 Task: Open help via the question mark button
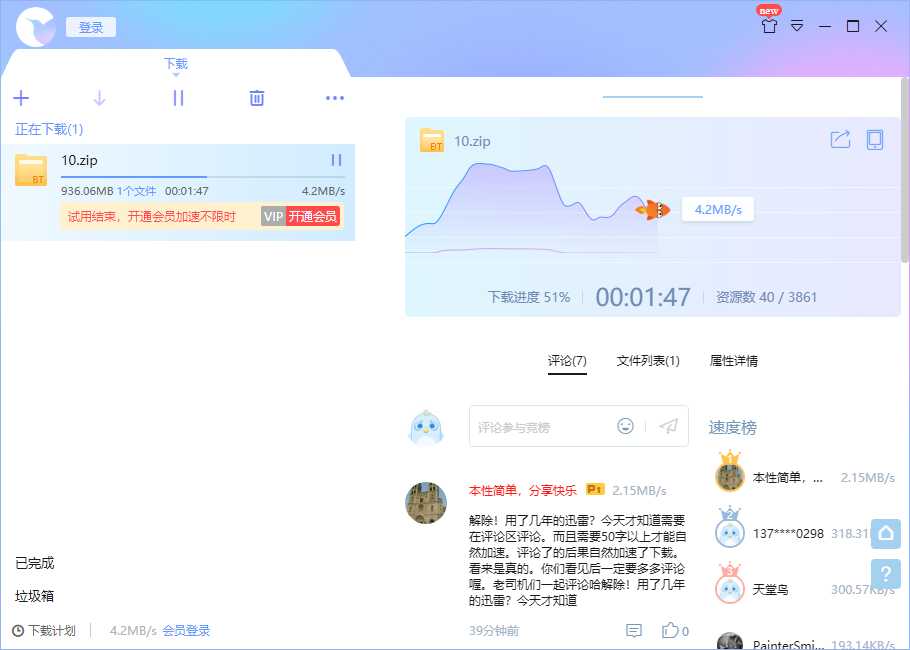[886, 574]
